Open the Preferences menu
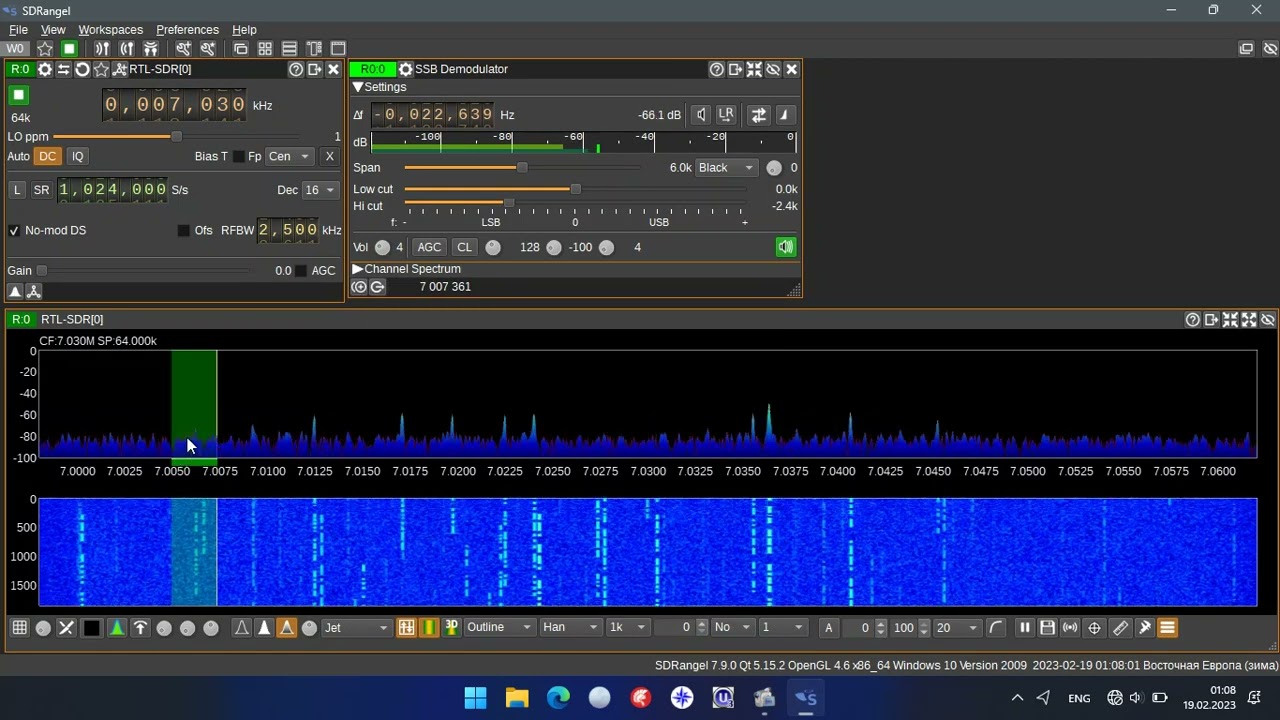The height and width of the screenshot is (720, 1280). [187, 30]
